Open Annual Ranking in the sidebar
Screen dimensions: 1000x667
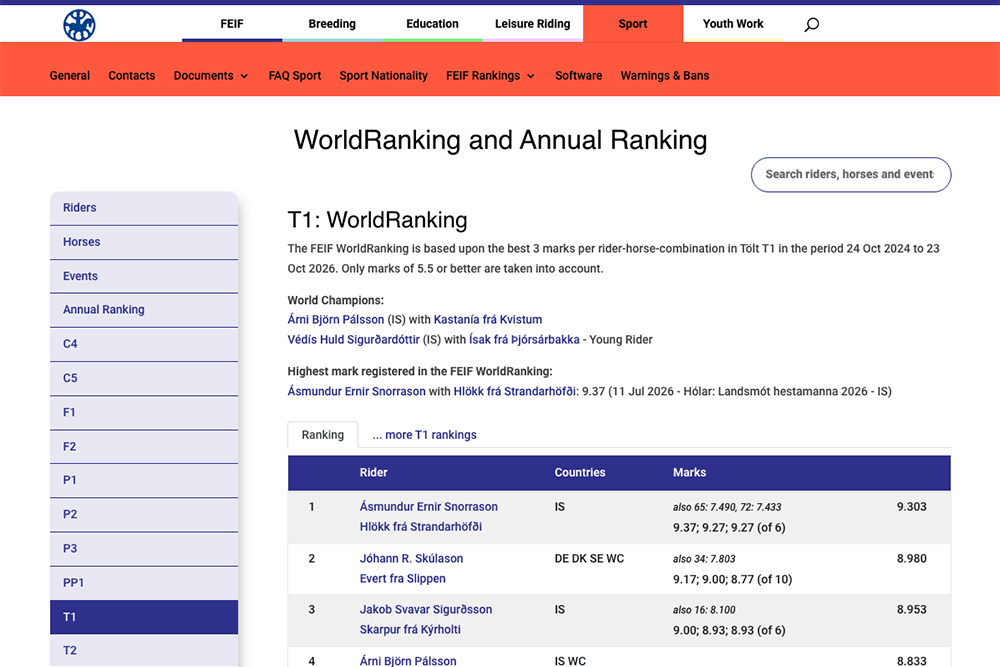(144, 310)
